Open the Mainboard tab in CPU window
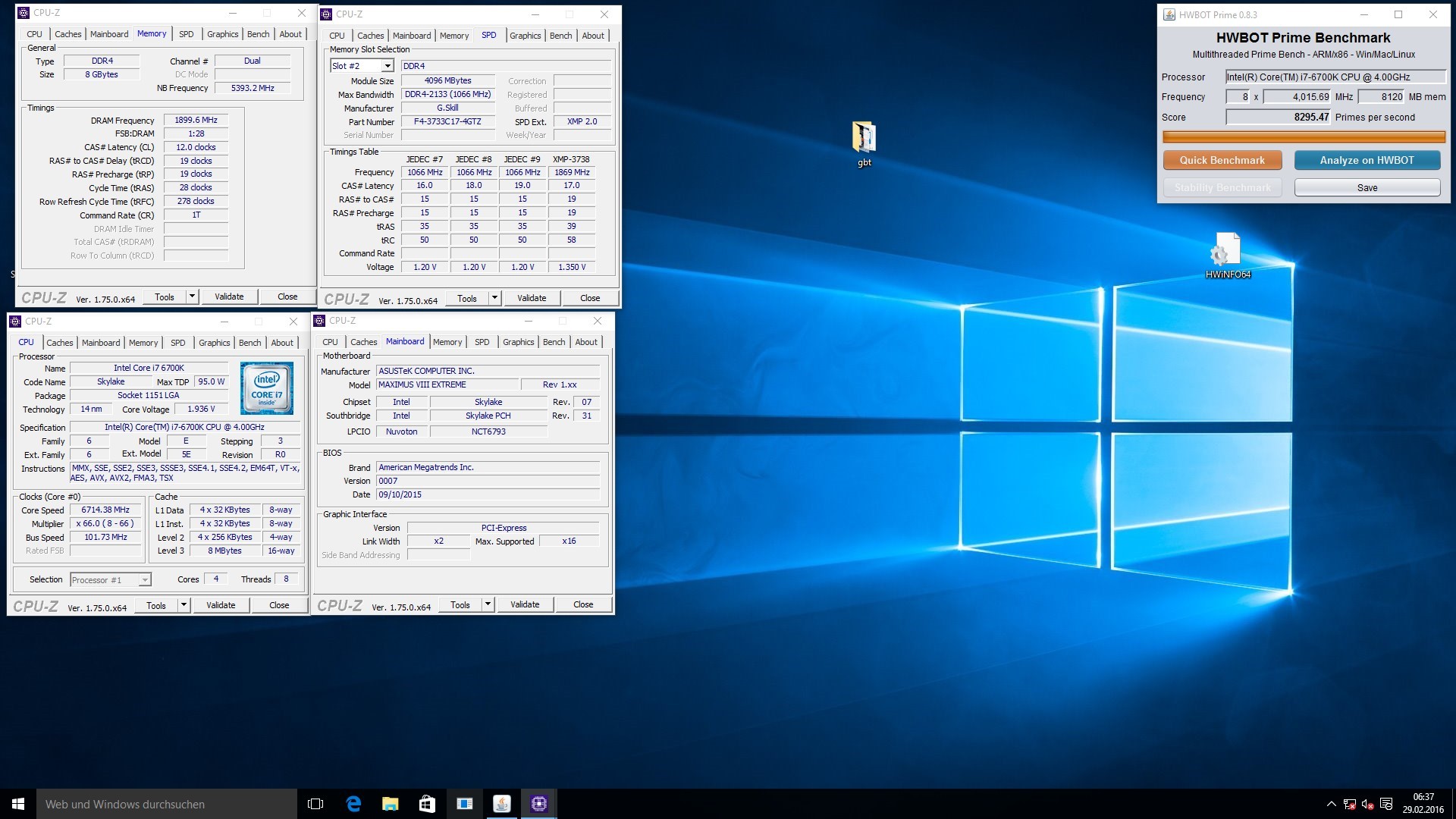Viewport: 1456px width, 819px height. pos(101,343)
